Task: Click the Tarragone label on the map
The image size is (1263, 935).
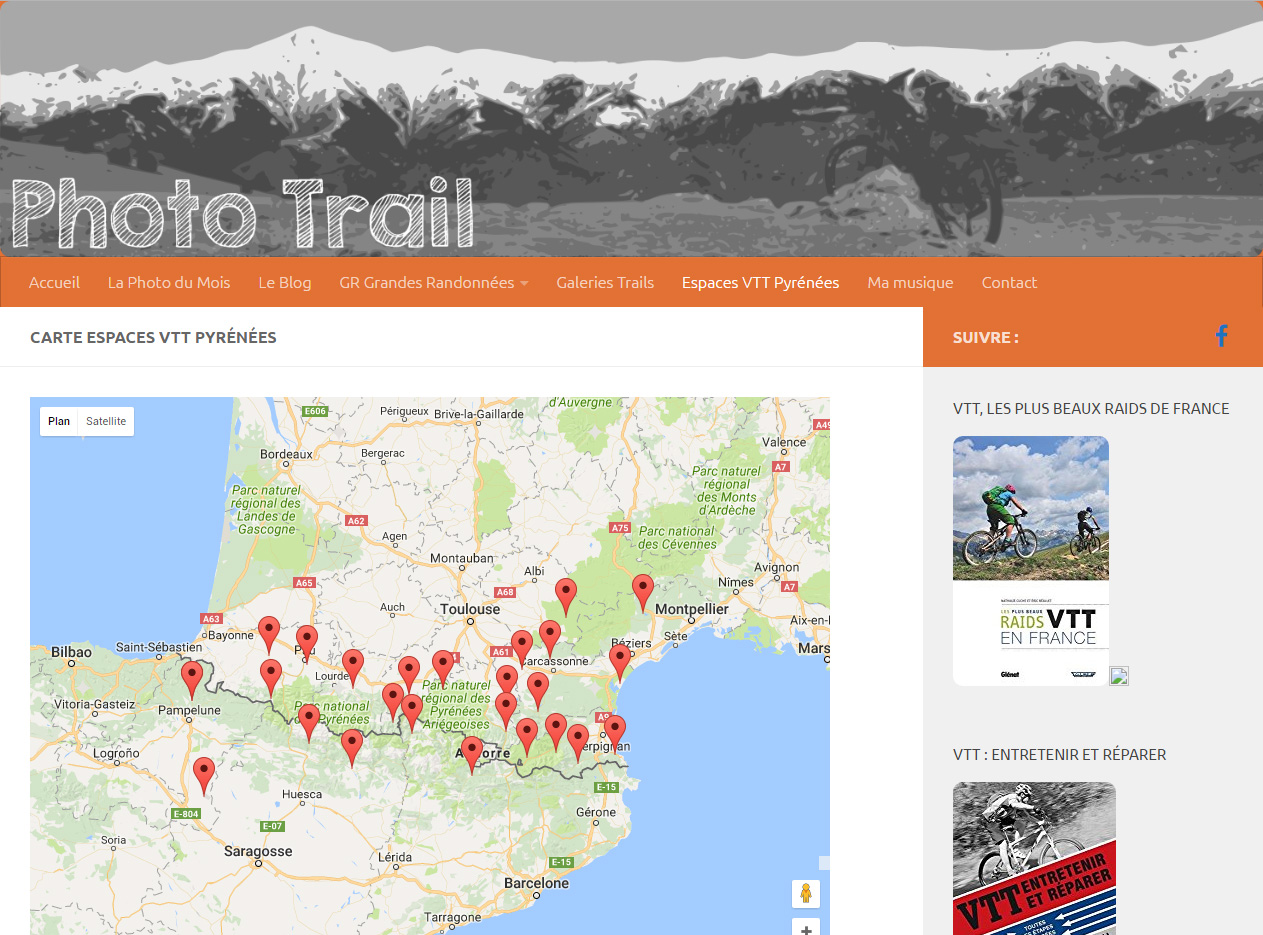Action: [453, 917]
